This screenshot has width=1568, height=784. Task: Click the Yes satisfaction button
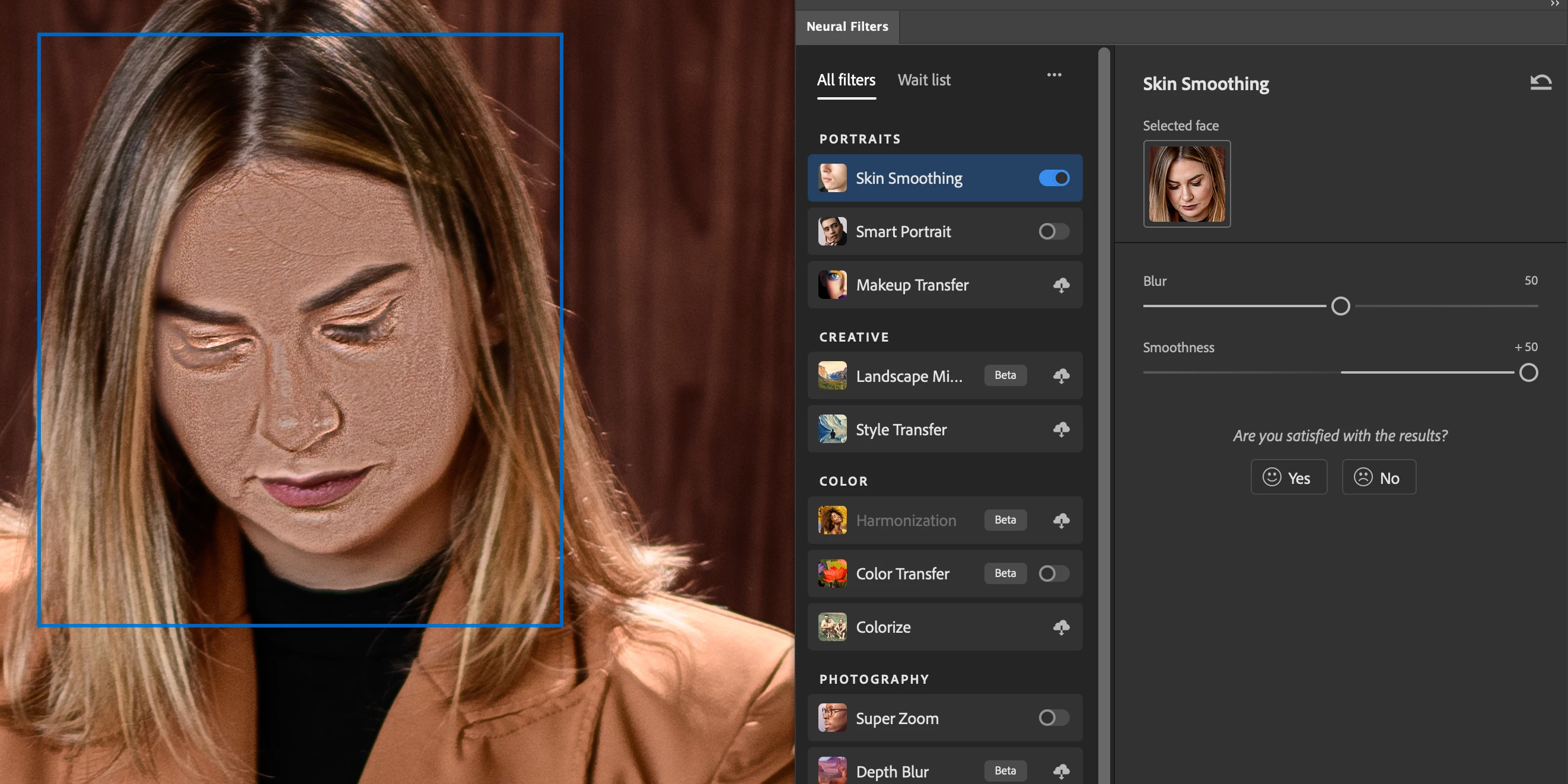(1288, 478)
